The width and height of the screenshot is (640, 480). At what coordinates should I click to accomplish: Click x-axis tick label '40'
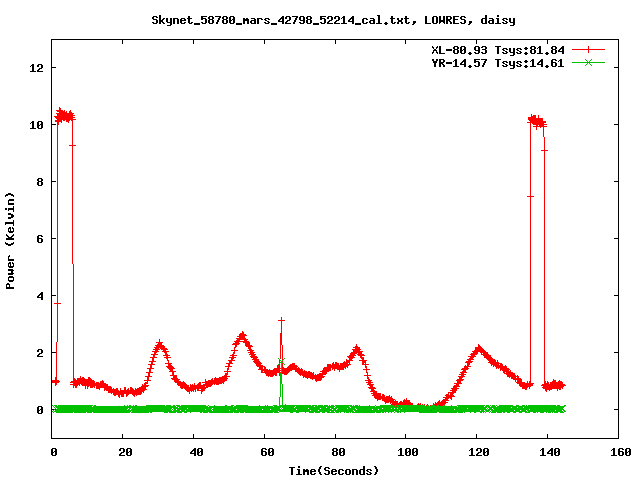pos(197,452)
